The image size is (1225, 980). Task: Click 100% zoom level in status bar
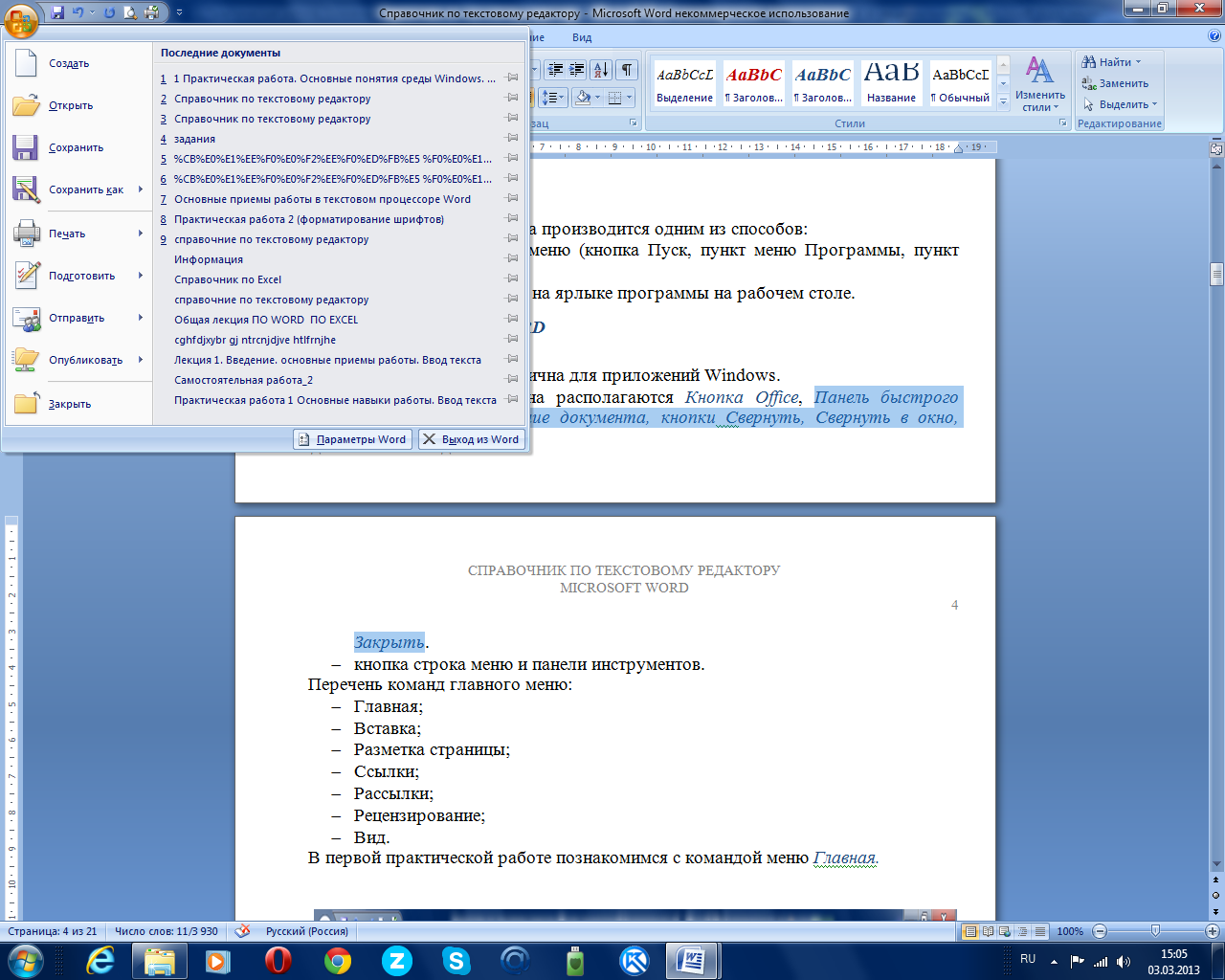[x=1070, y=931]
